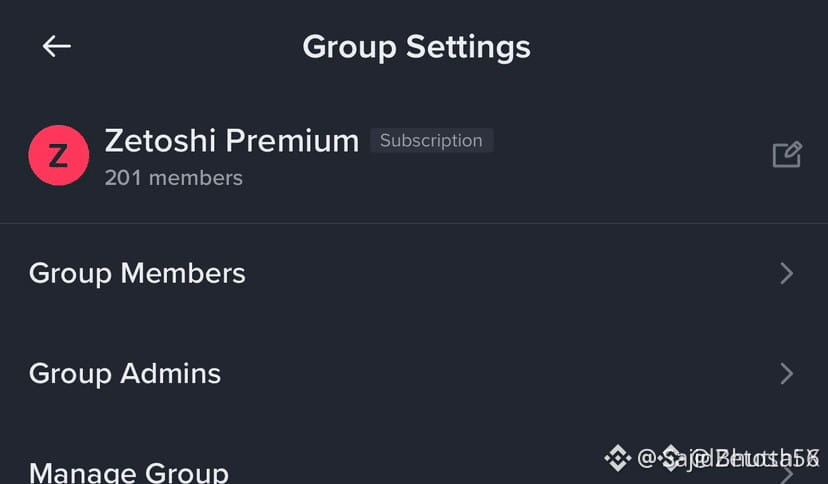Tap the 201 members count

coord(174,178)
